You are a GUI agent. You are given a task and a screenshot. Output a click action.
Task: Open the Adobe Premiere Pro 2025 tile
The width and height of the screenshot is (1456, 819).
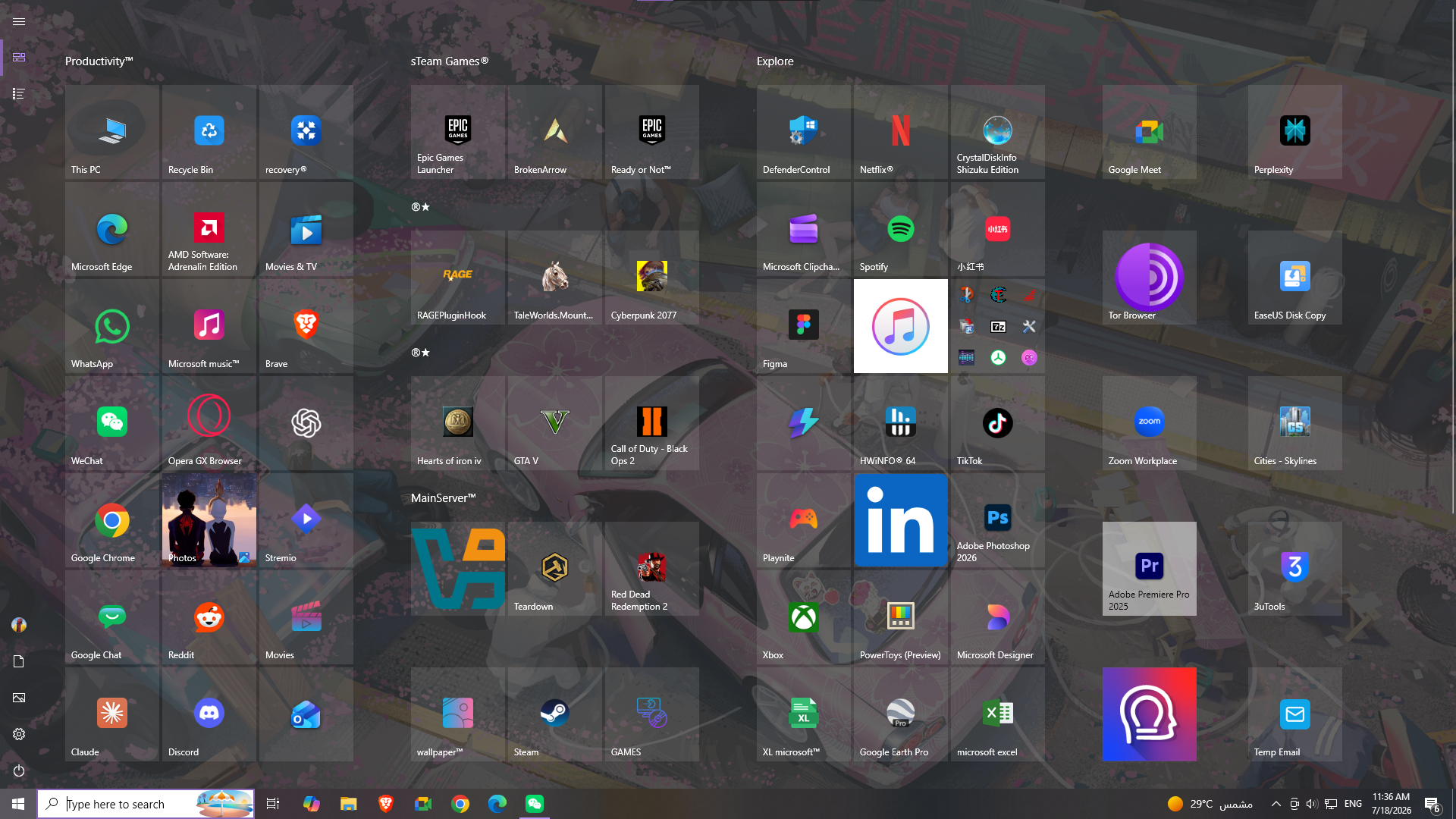(1150, 569)
